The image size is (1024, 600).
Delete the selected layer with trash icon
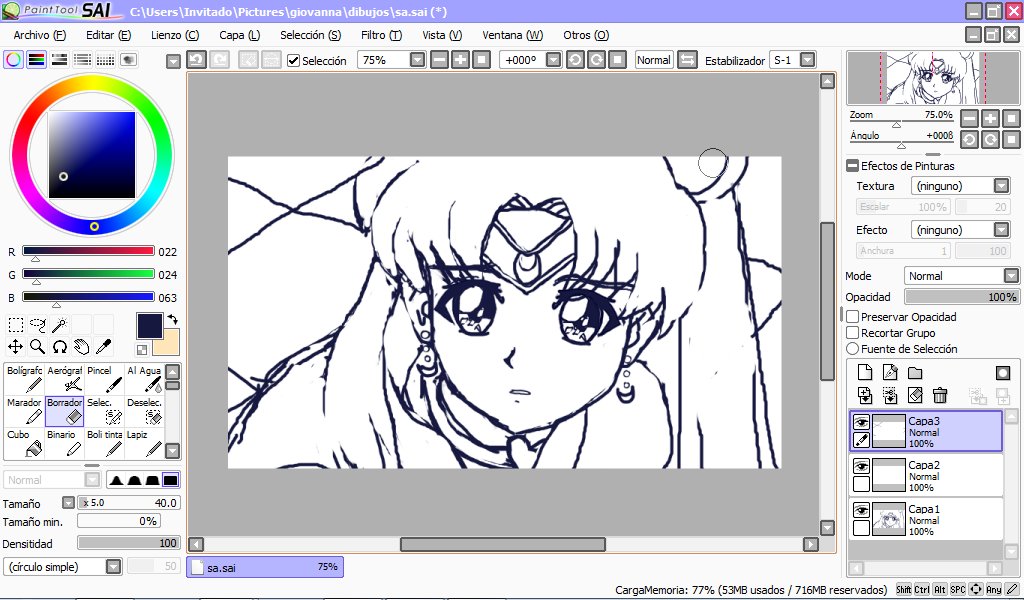(x=940, y=395)
